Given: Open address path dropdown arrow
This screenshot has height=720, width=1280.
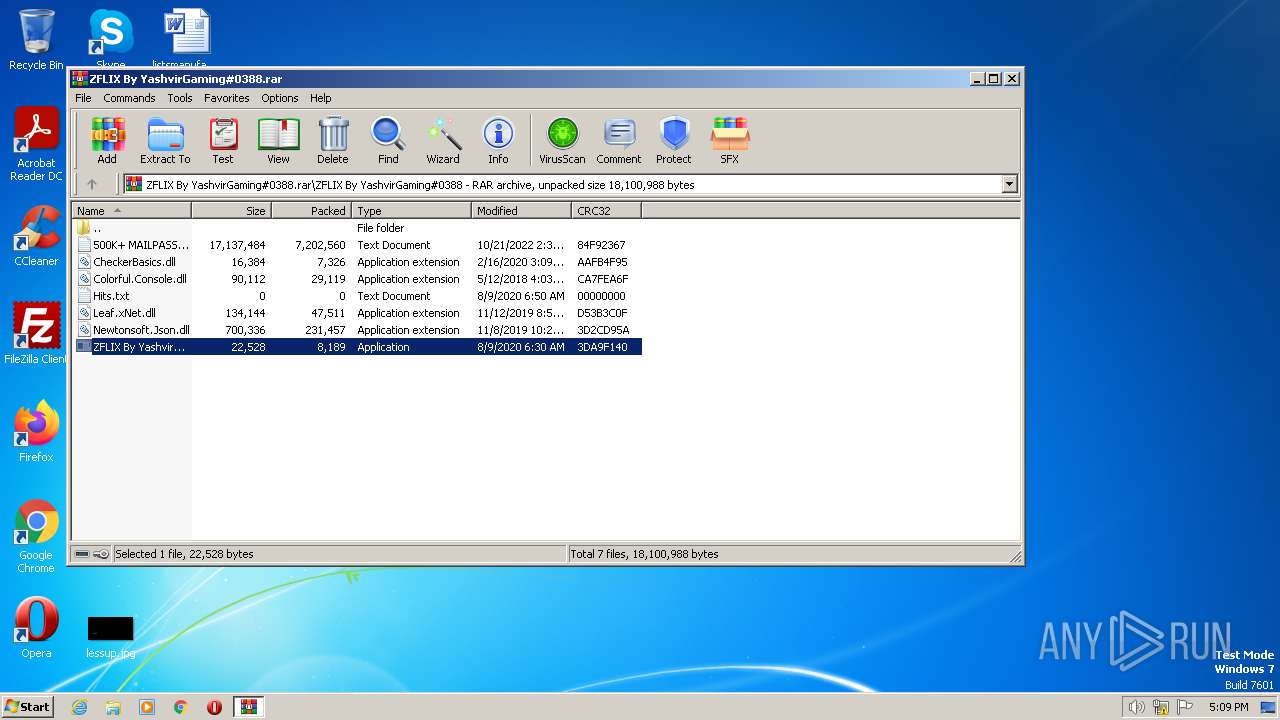Looking at the screenshot, I should pos(1009,184).
